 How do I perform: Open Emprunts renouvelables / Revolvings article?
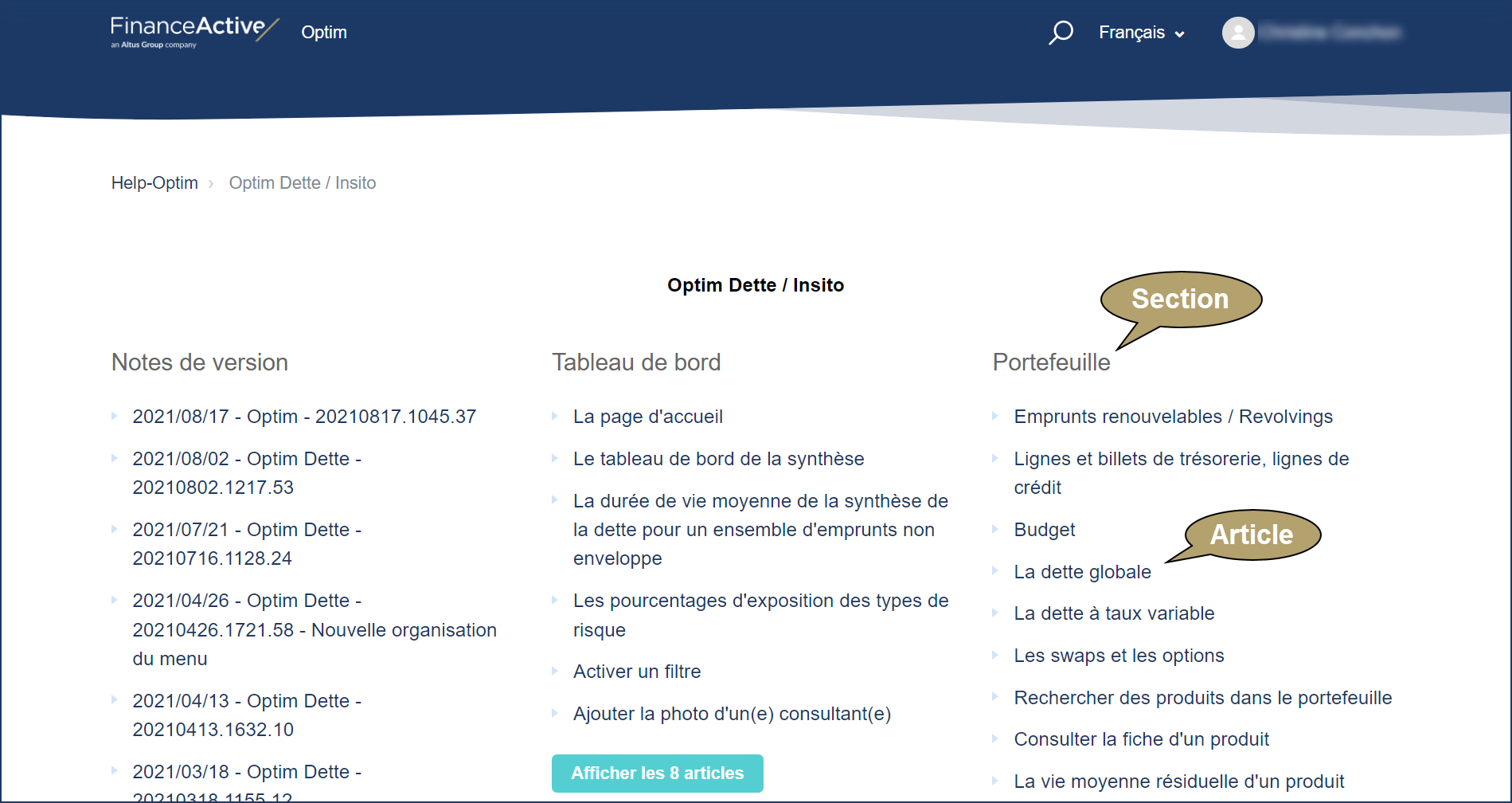[1172, 416]
